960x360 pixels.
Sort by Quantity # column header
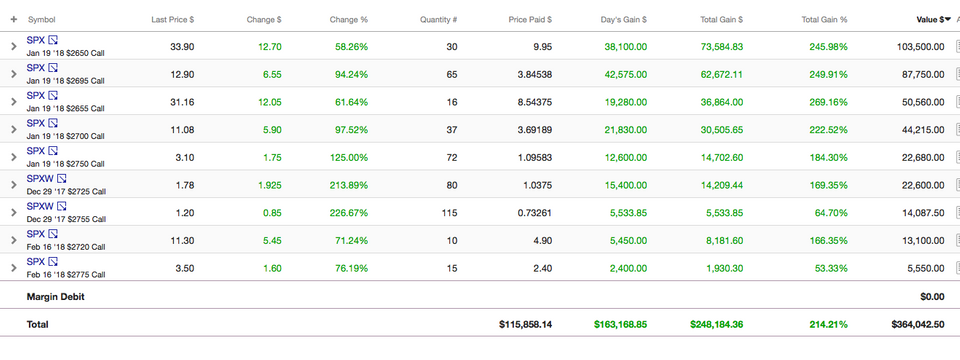438,20
